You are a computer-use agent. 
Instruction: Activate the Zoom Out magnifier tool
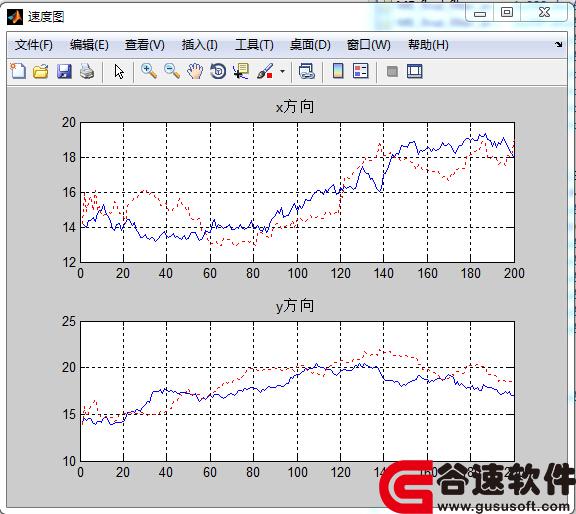click(172, 71)
